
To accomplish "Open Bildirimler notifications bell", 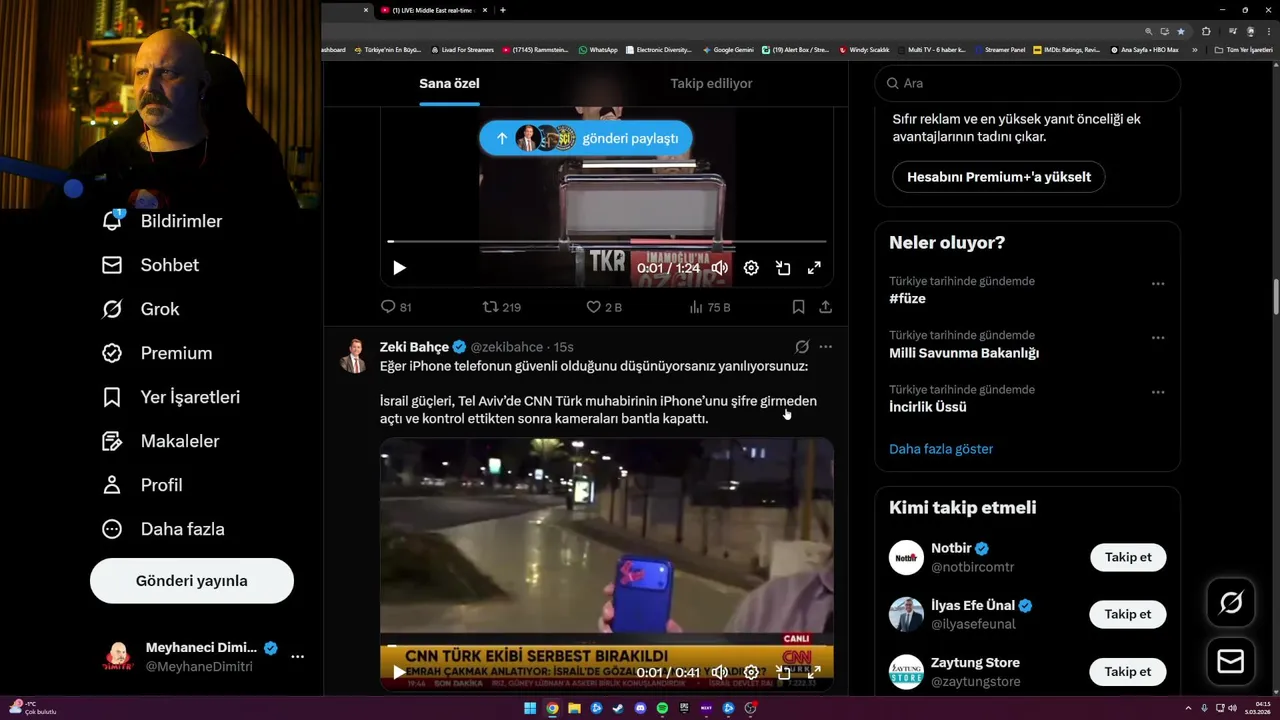I will 162,221.
